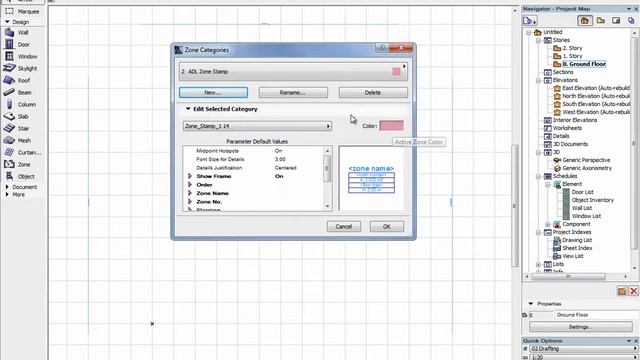Collapse the Design toolbox section
The width and height of the screenshot is (640, 360).
coord(7,22)
